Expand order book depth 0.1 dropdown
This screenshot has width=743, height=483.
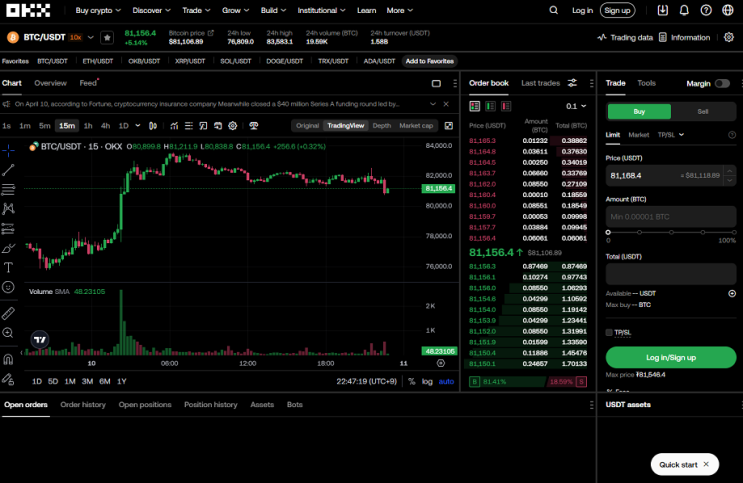[576, 106]
